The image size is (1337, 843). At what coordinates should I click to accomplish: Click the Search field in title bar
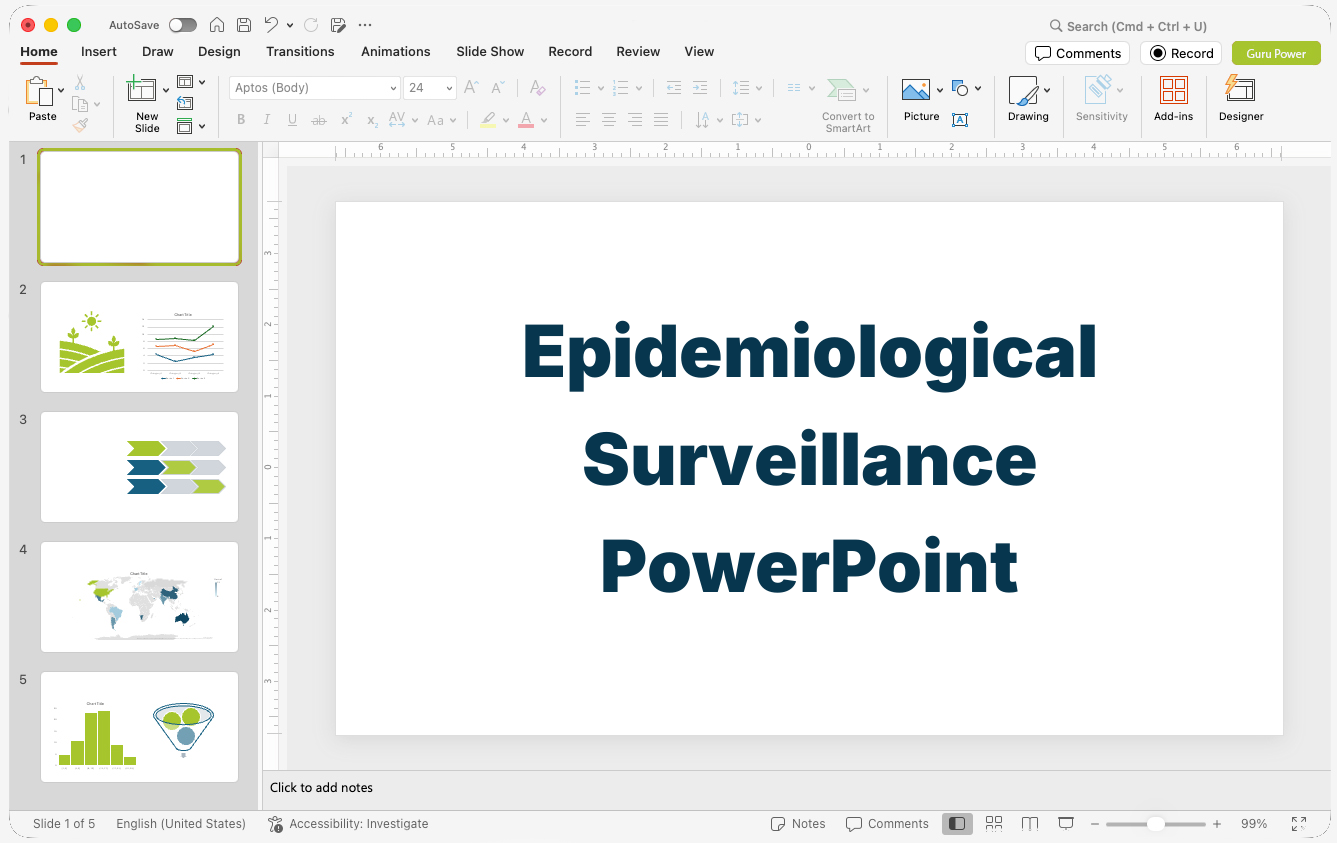1128,26
